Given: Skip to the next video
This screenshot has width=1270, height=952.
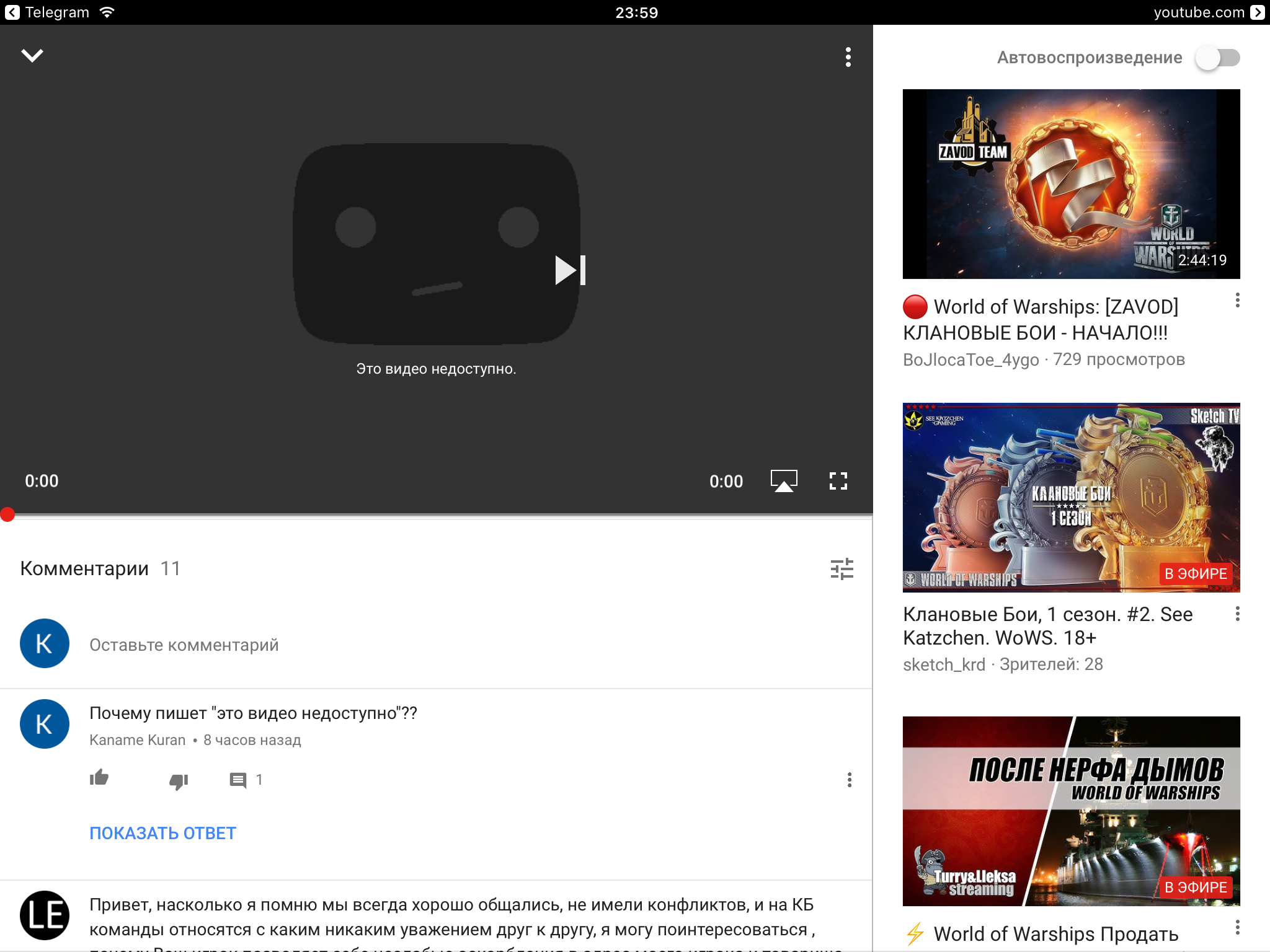Looking at the screenshot, I should pos(570,270).
